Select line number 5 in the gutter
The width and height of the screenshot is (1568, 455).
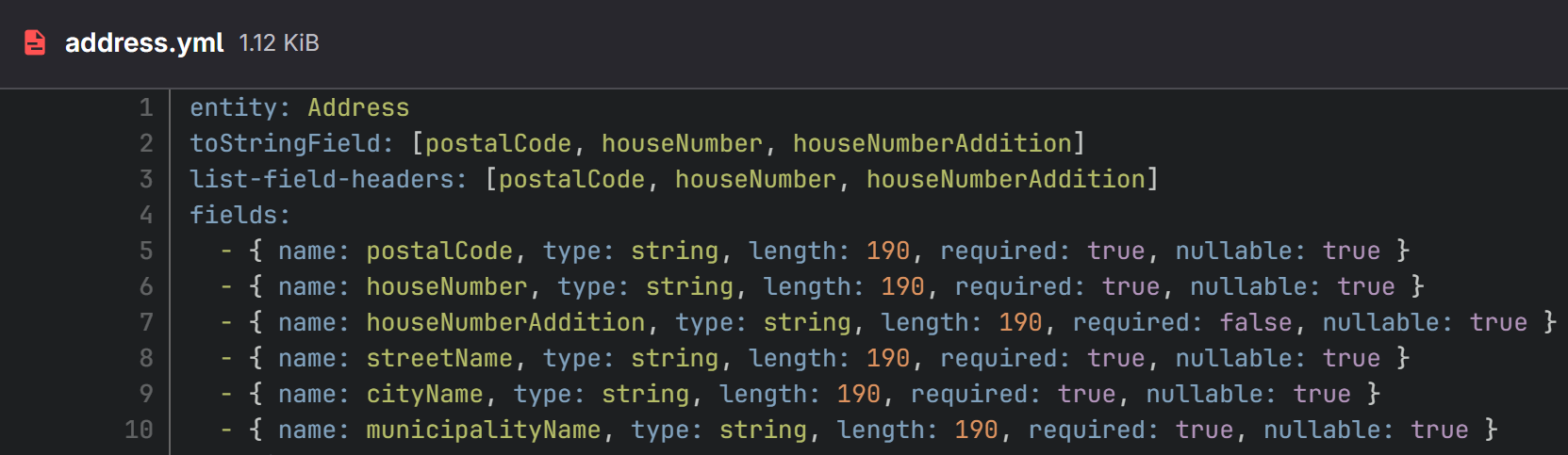(x=146, y=251)
